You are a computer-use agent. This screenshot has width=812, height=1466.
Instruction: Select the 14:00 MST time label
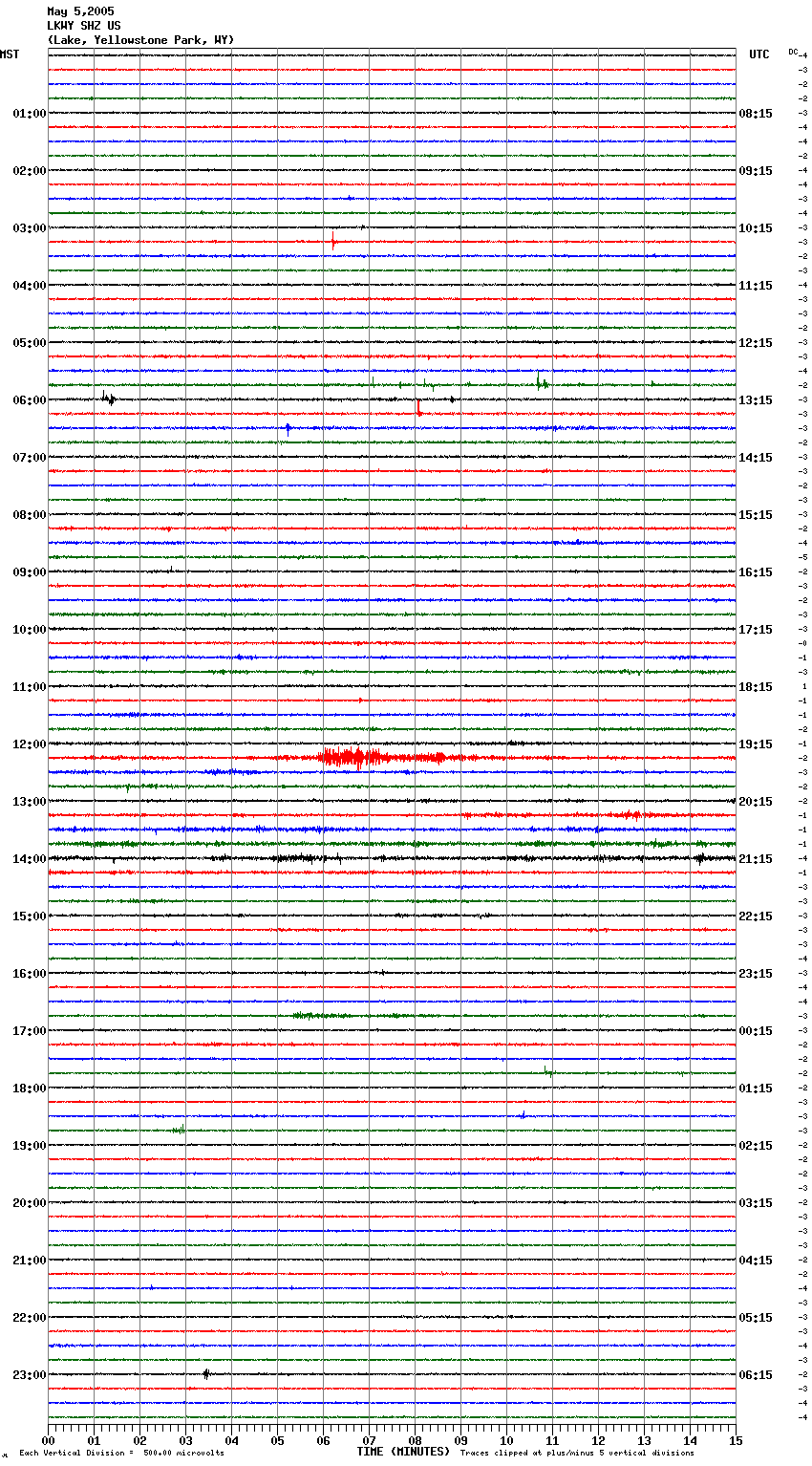pos(30,859)
